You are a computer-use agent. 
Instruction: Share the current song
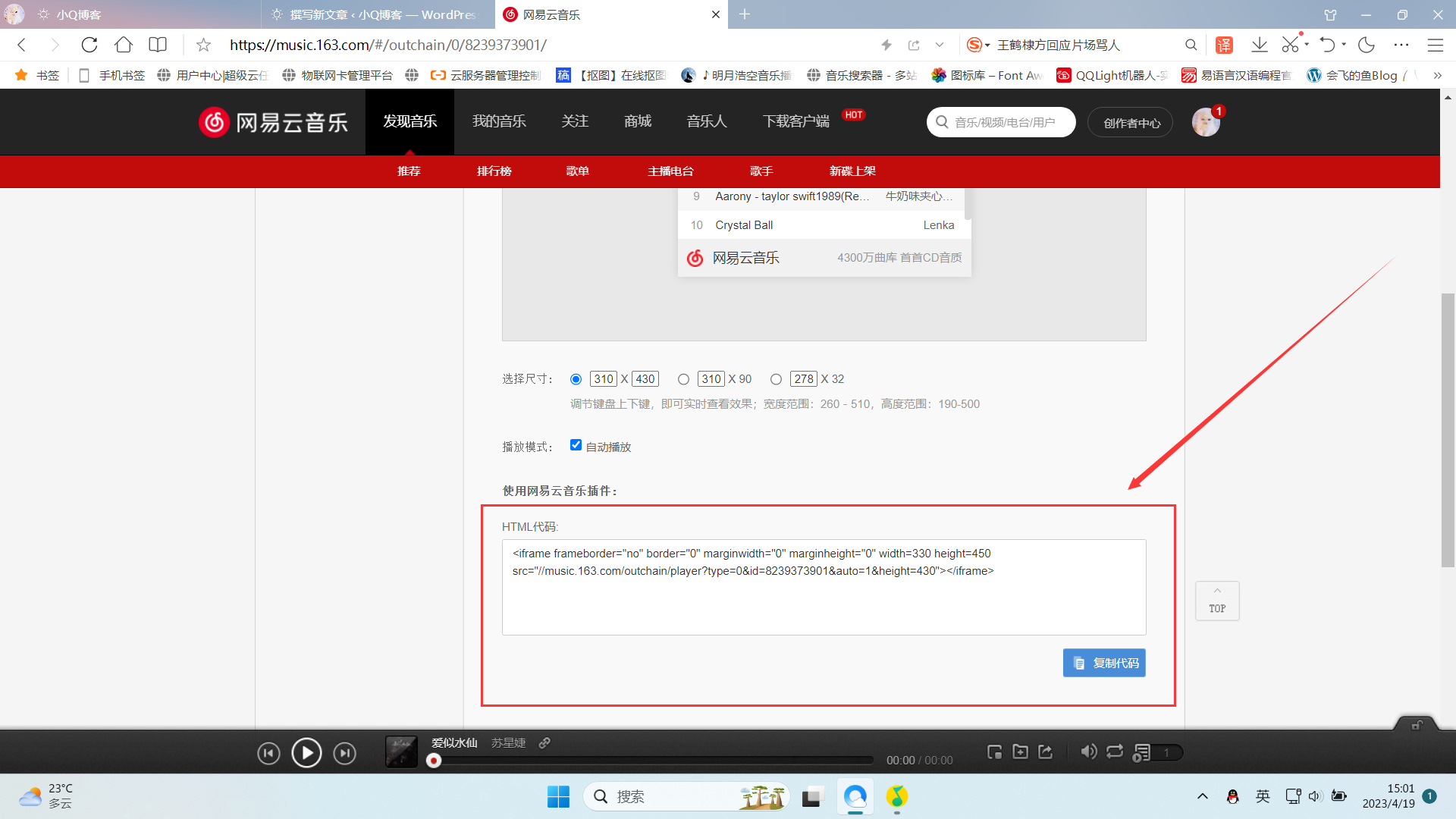tap(1046, 752)
